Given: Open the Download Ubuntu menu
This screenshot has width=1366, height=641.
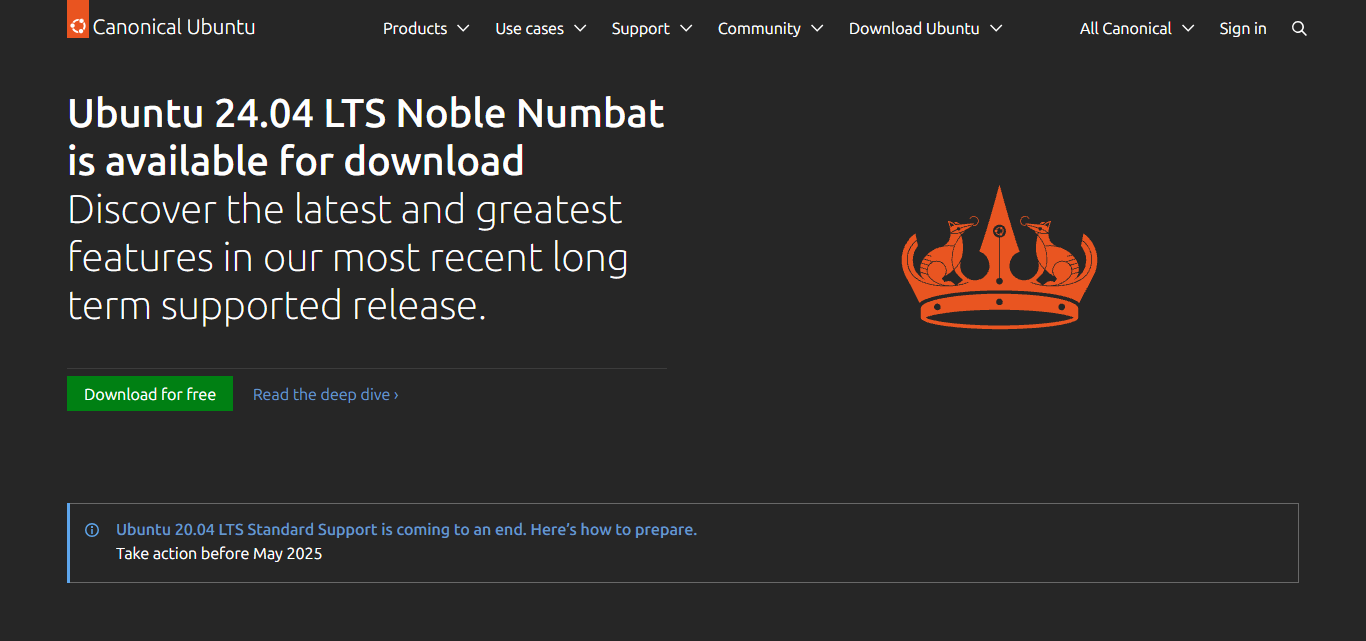Looking at the screenshot, I should pos(926,29).
